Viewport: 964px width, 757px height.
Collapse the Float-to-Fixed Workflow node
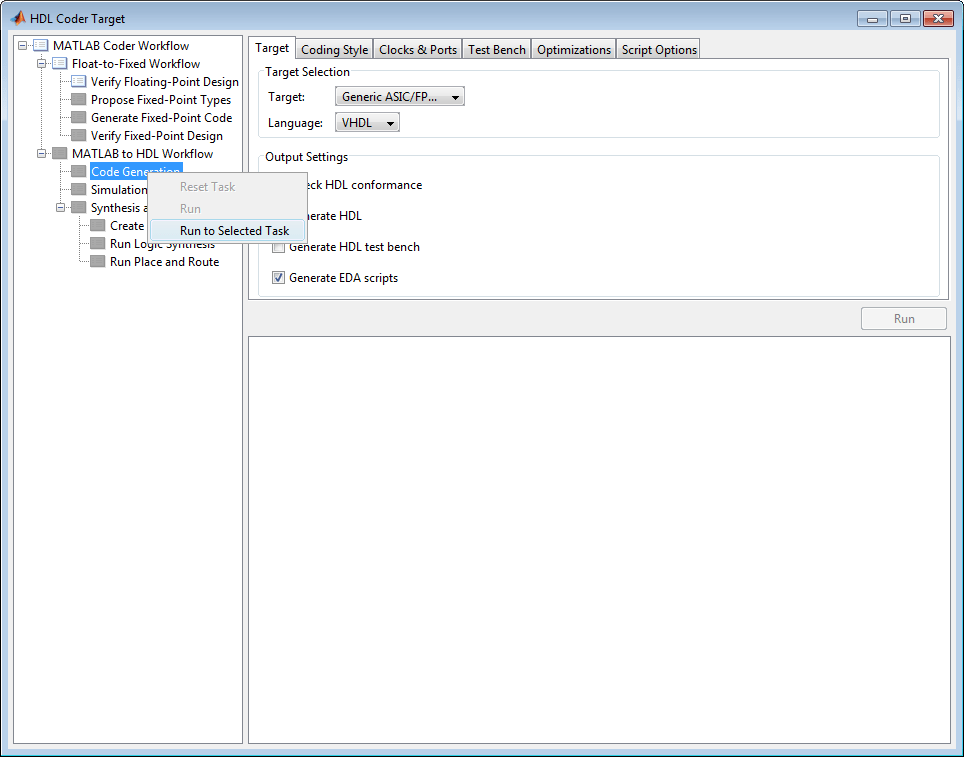click(41, 63)
